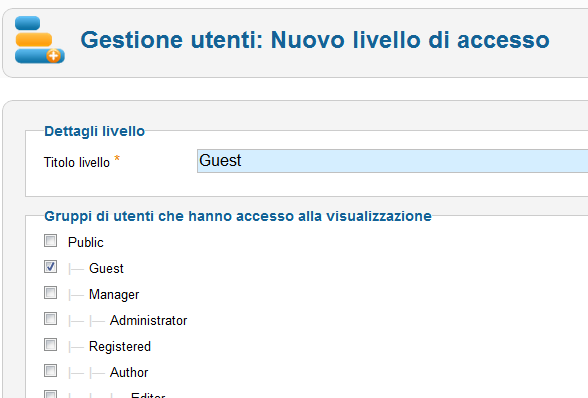
Task: Click the 'Manager' group label
Action: pyautogui.click(x=114, y=294)
